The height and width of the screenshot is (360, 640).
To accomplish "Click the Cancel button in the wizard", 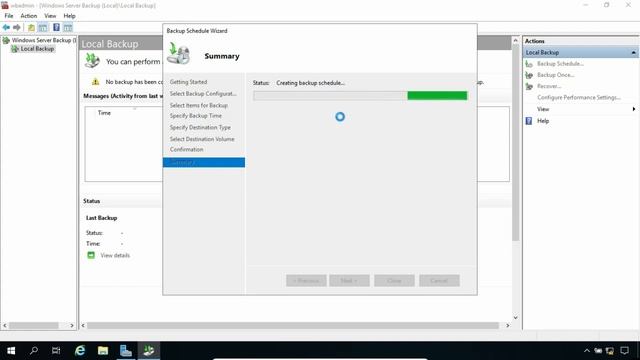I will coord(439,280).
